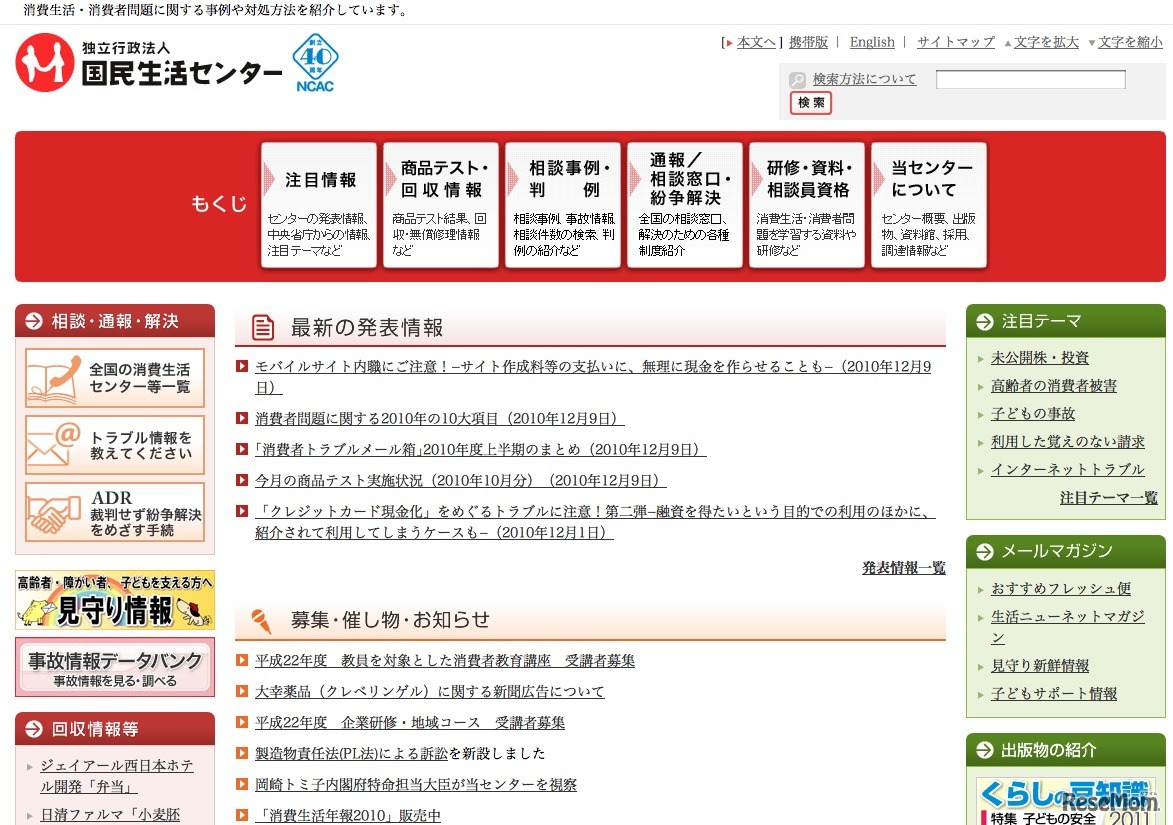Open the 高齢者の消費者被害 theme link
This screenshot has width=1173, height=825.
click(x=1053, y=386)
